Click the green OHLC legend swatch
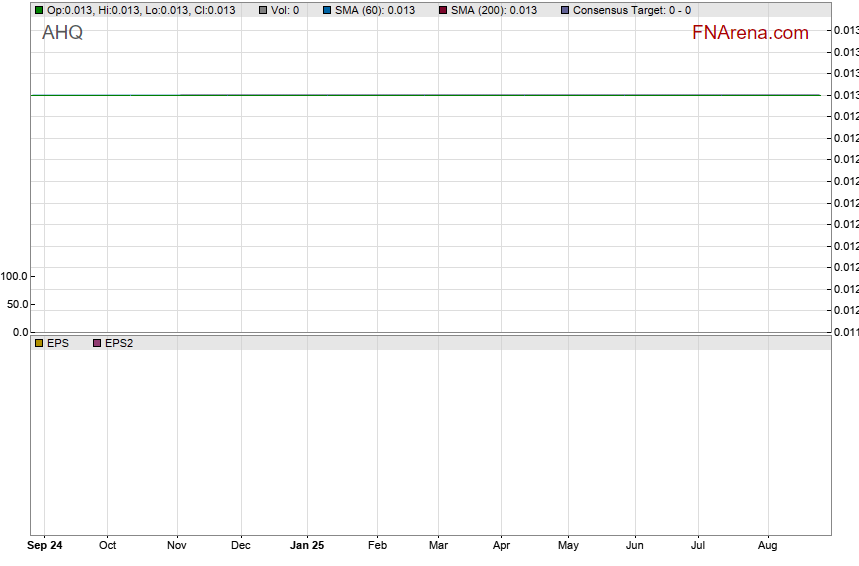Viewport: 859px width, 566px height. tap(39, 10)
